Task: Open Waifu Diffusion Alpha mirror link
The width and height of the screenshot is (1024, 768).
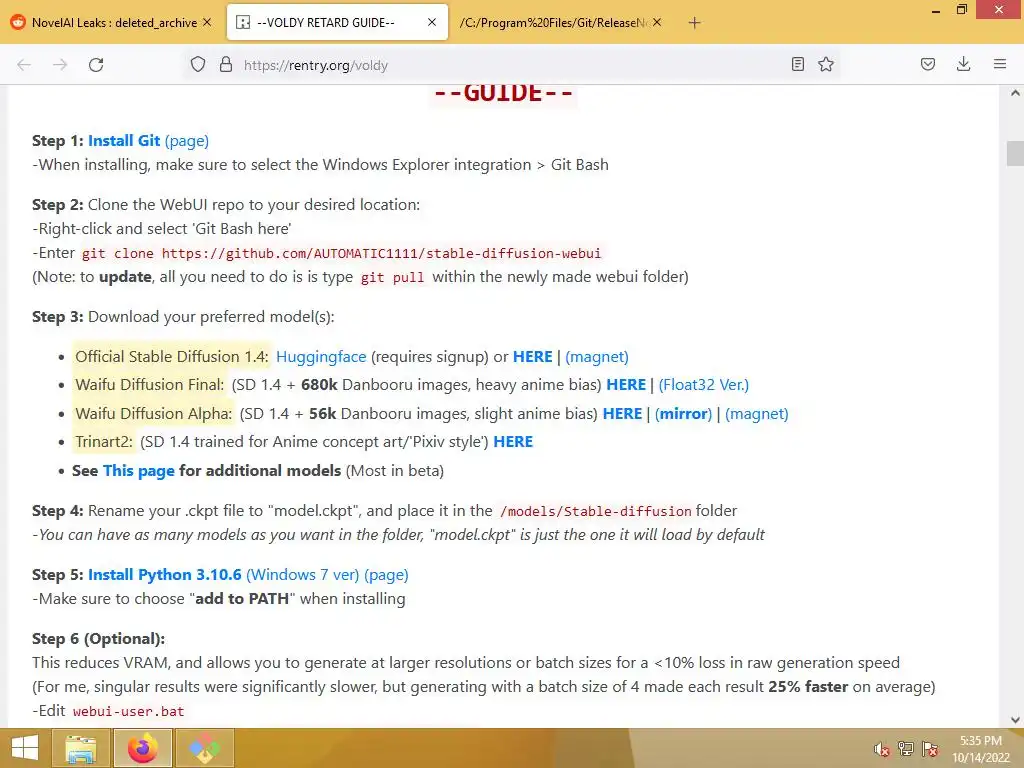Action: [x=683, y=413]
